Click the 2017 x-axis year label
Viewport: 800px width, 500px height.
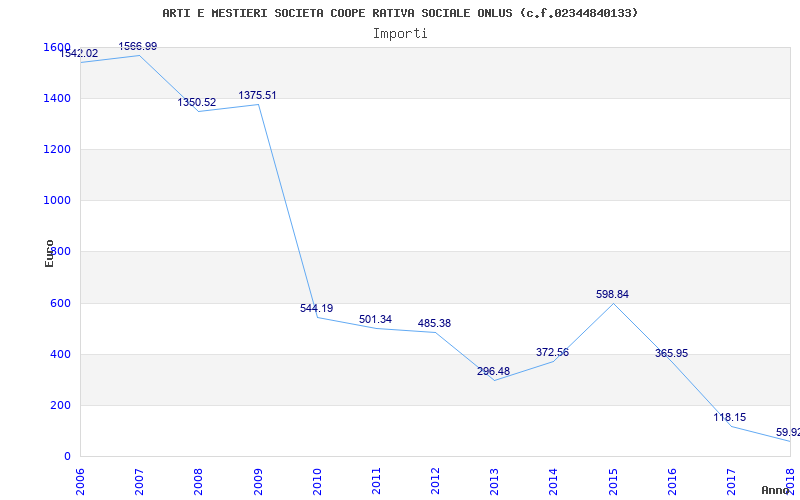pos(731,482)
